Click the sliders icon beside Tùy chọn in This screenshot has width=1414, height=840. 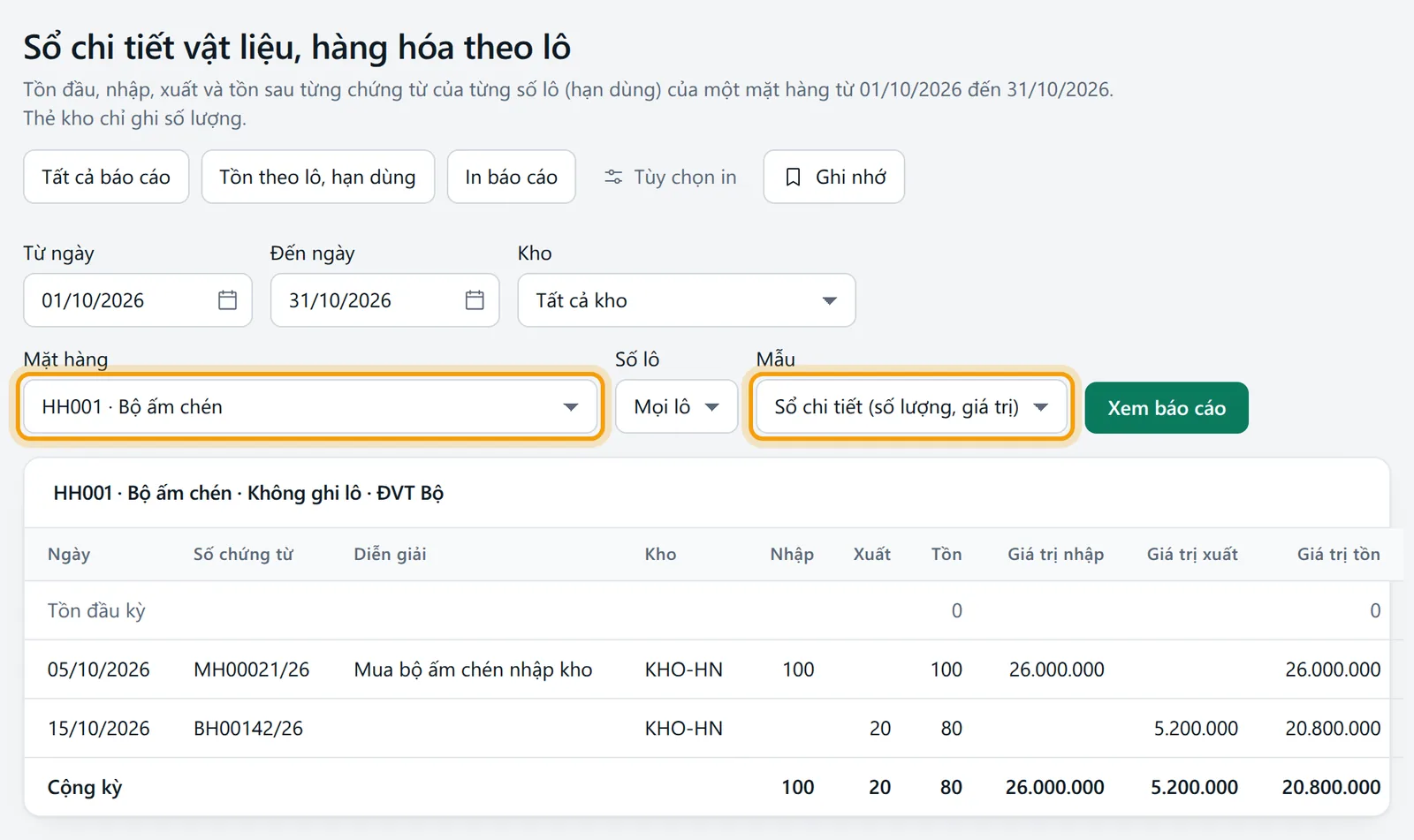[x=613, y=178]
